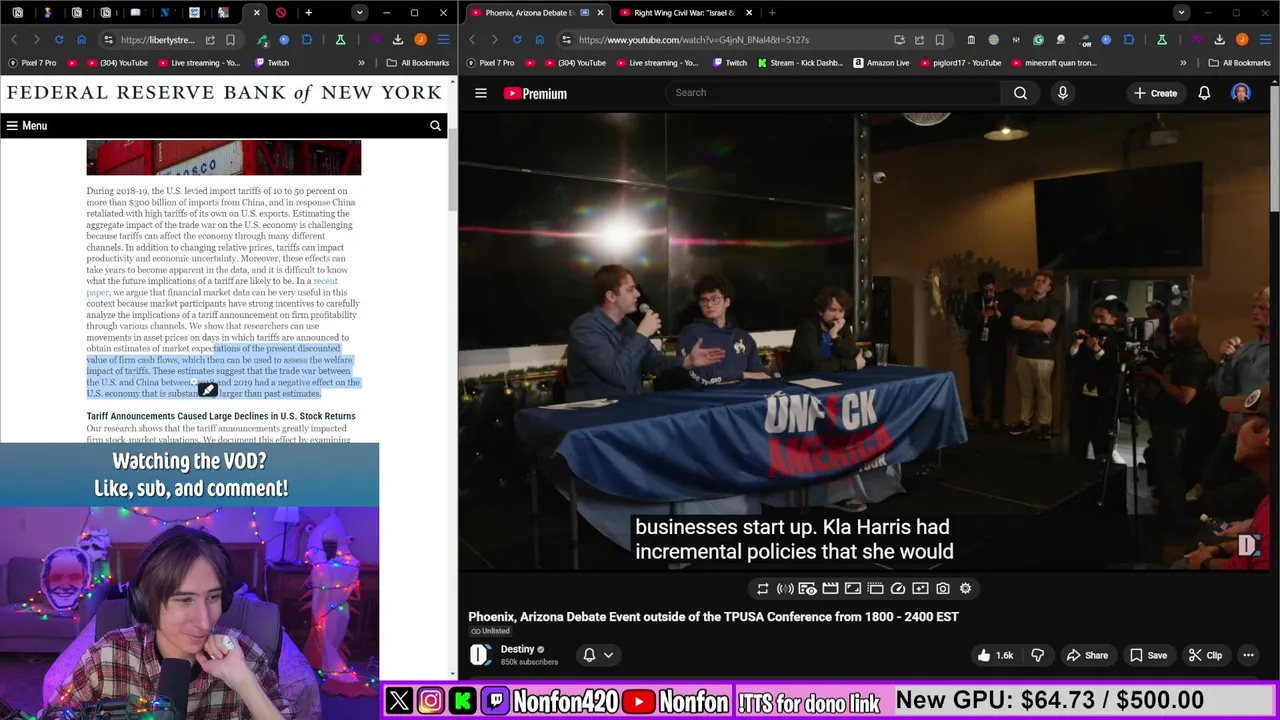The width and height of the screenshot is (1280, 720).
Task: Save the video to a playlist
Action: coord(1148,655)
